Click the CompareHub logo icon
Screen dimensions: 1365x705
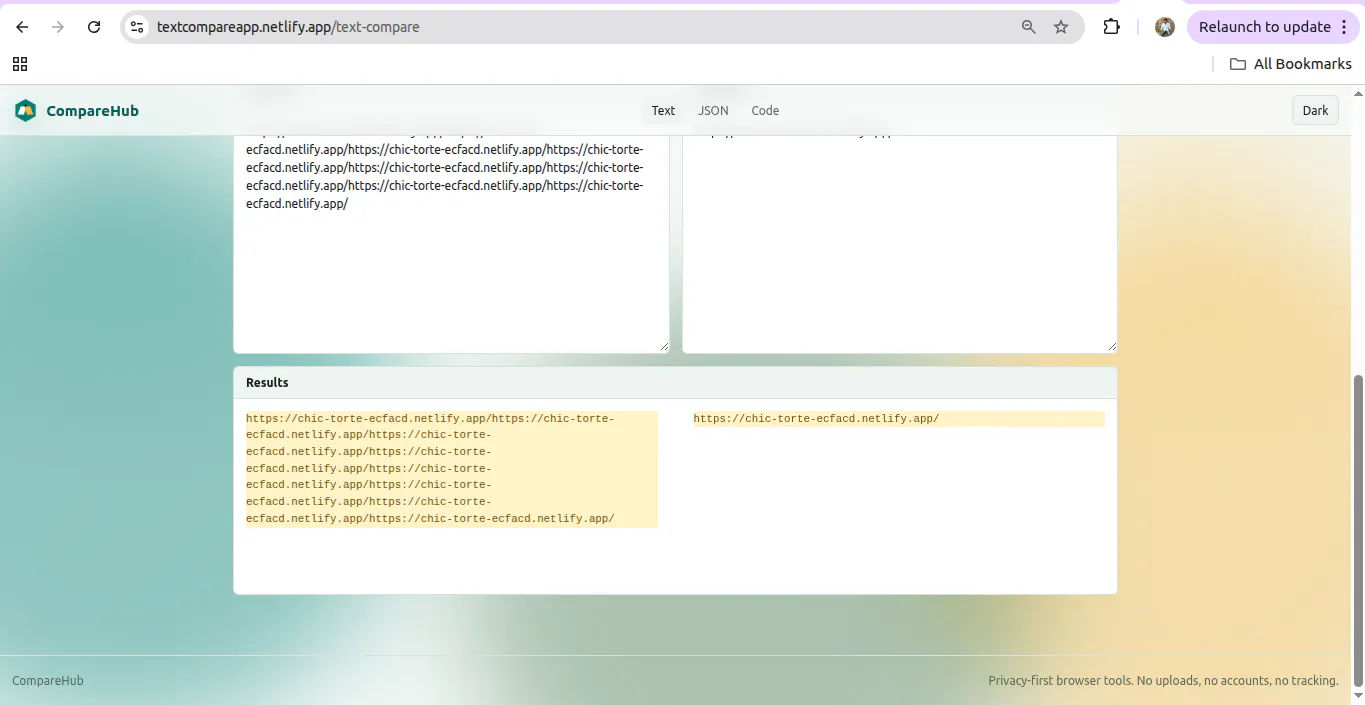(x=25, y=111)
